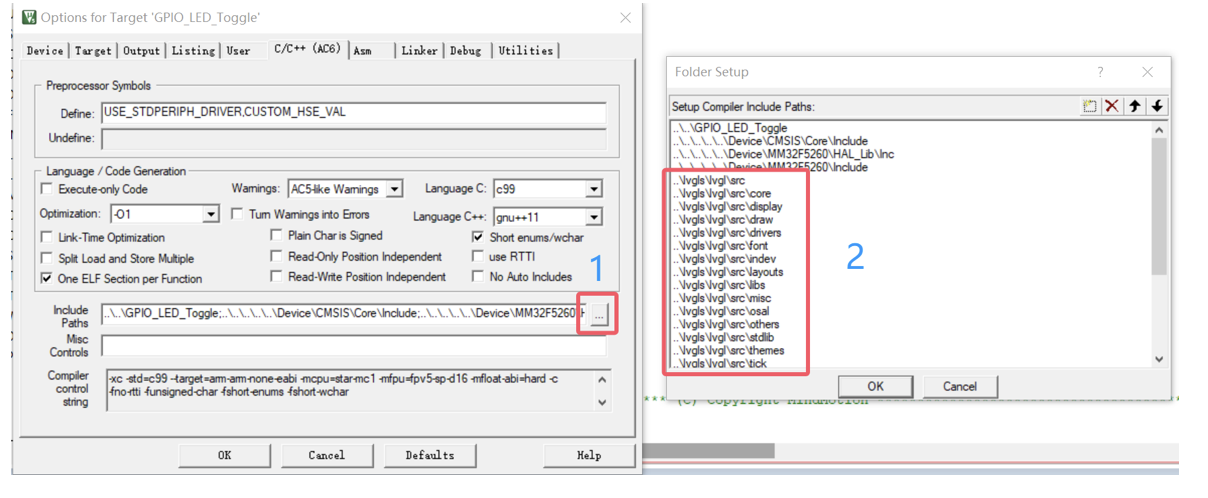Select path ..\lvgls\lvgl\src\draw
The height and width of the screenshot is (498, 1208).
pos(722,219)
